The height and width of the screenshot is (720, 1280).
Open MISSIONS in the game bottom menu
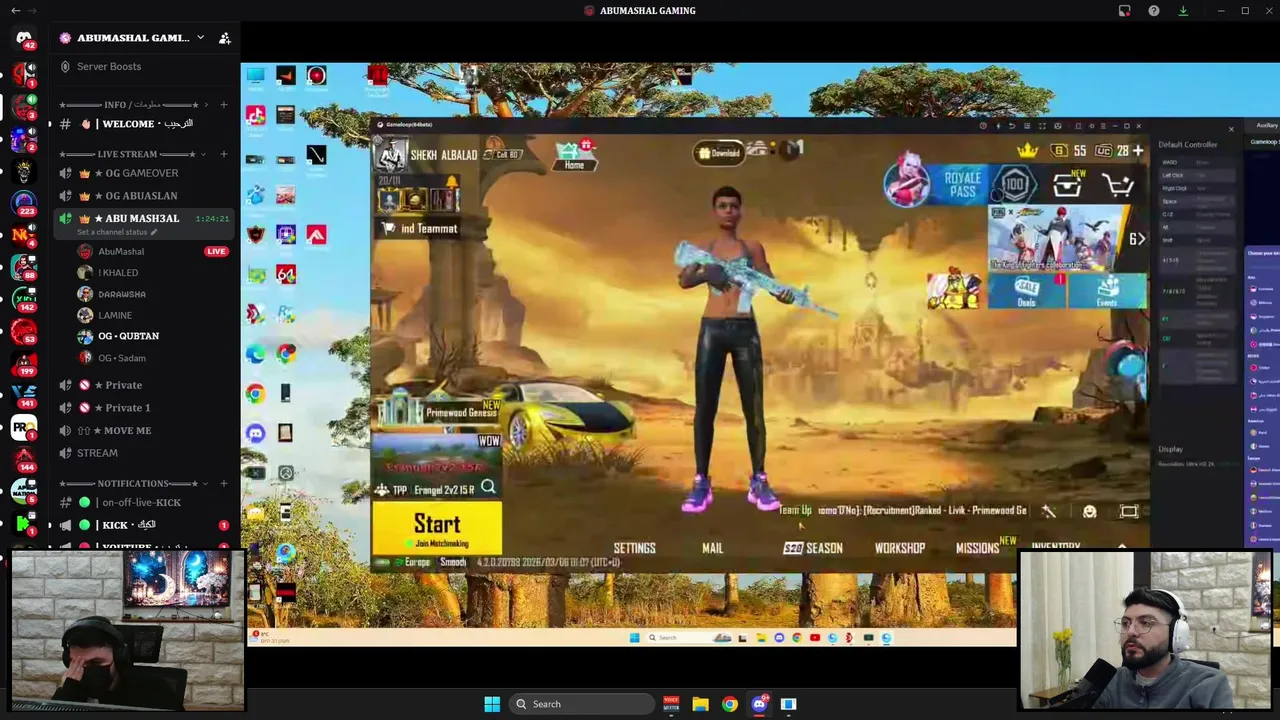pyautogui.click(x=977, y=548)
